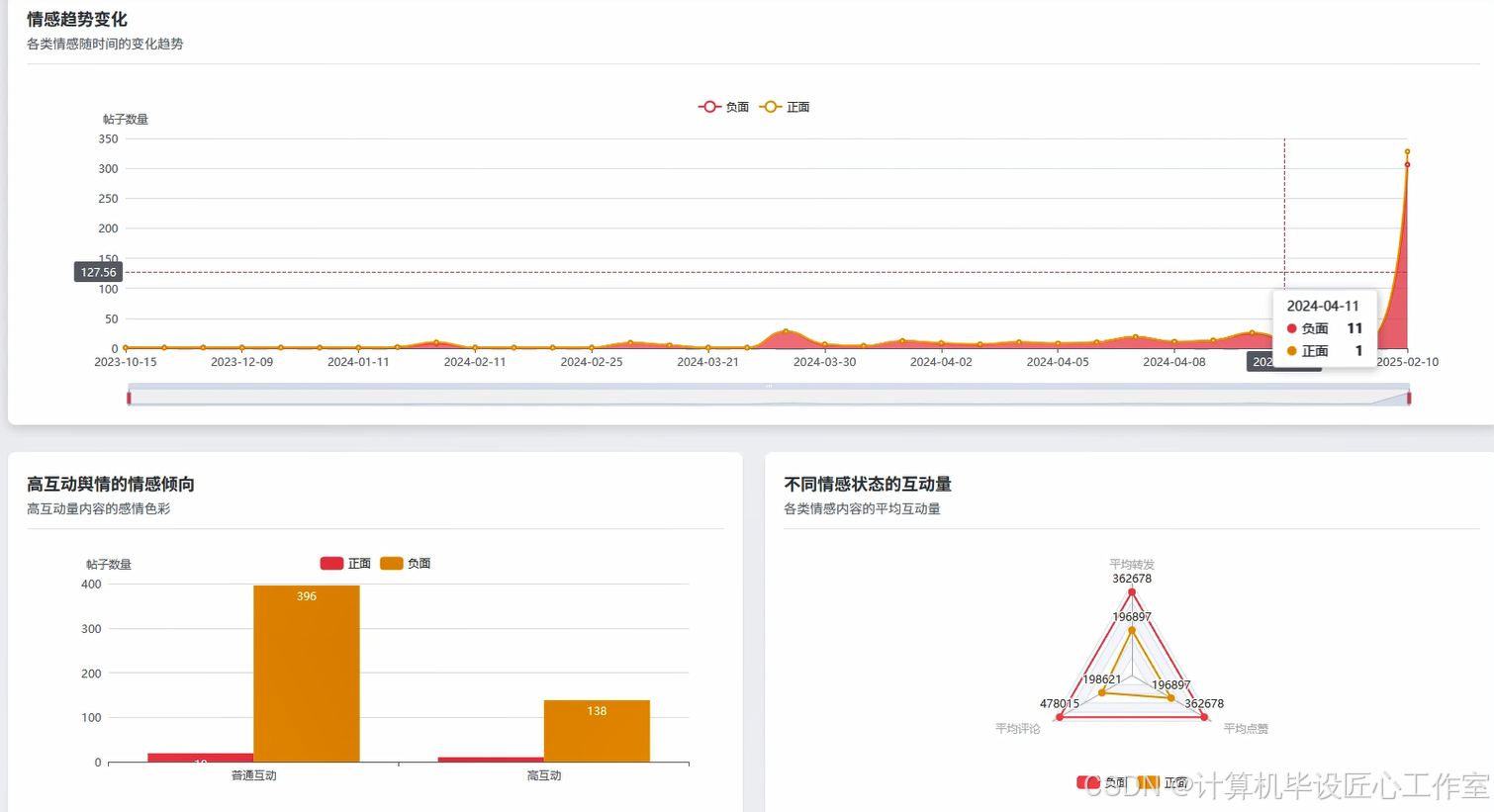
Task: Toggle the red 正面 legend in the bar chart
Action: [345, 564]
